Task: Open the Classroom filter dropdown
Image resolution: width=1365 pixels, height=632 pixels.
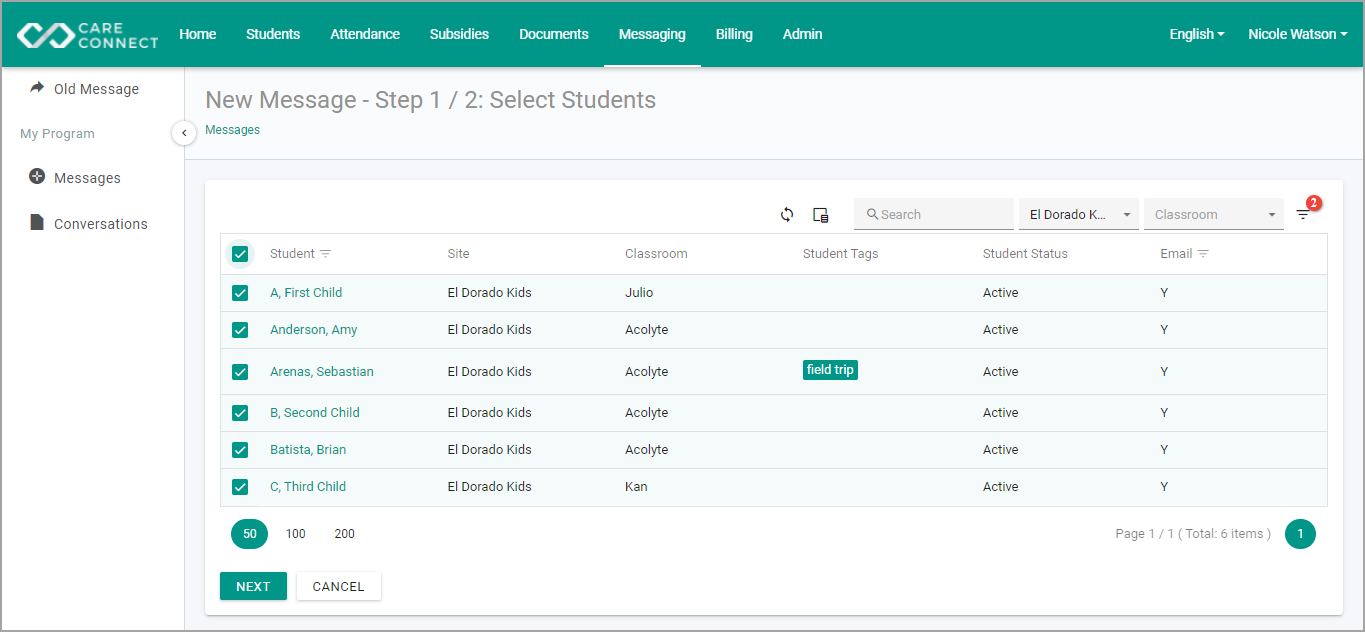Action: click(1214, 214)
